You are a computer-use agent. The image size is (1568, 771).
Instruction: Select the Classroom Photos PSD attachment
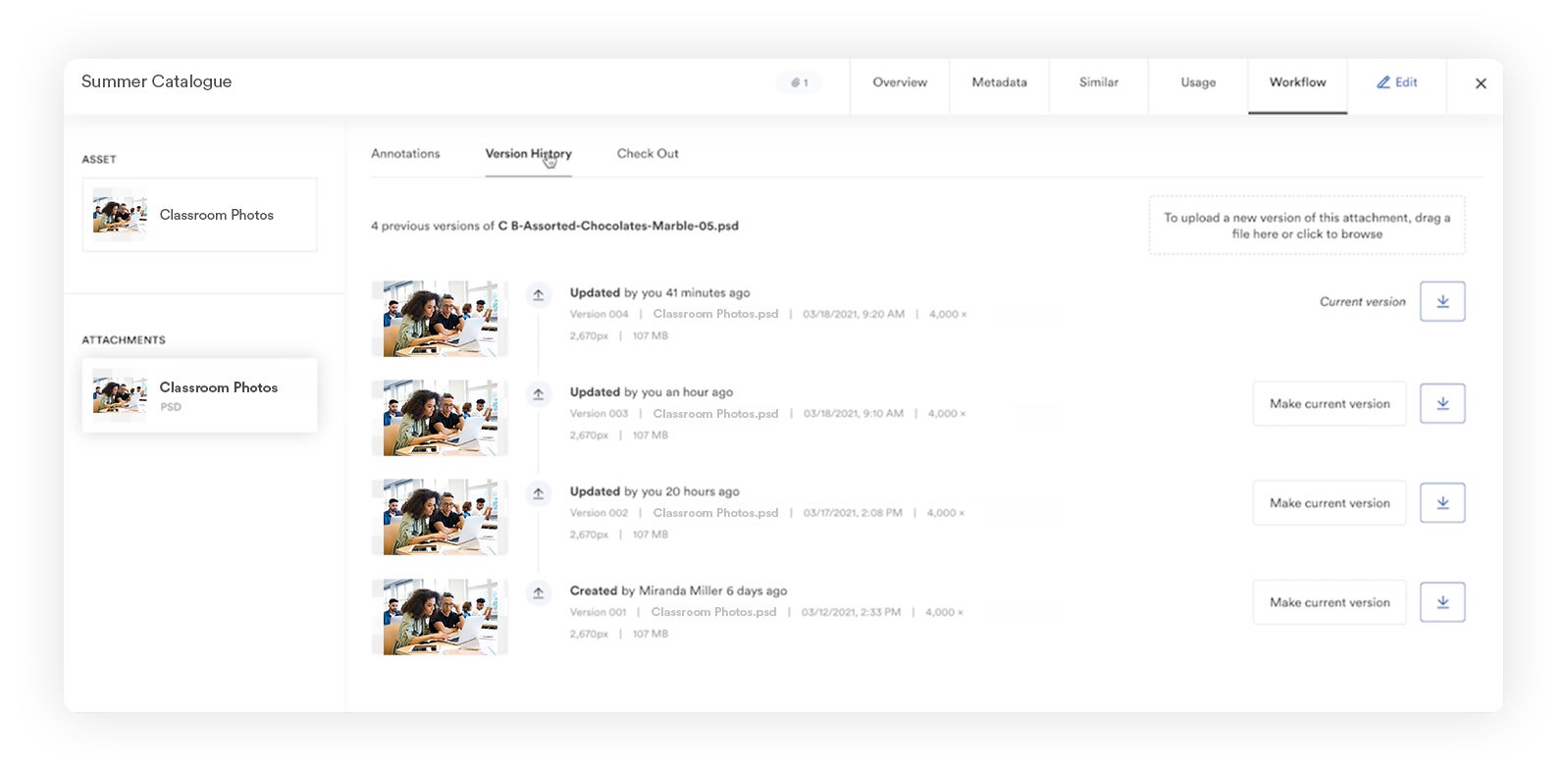199,395
